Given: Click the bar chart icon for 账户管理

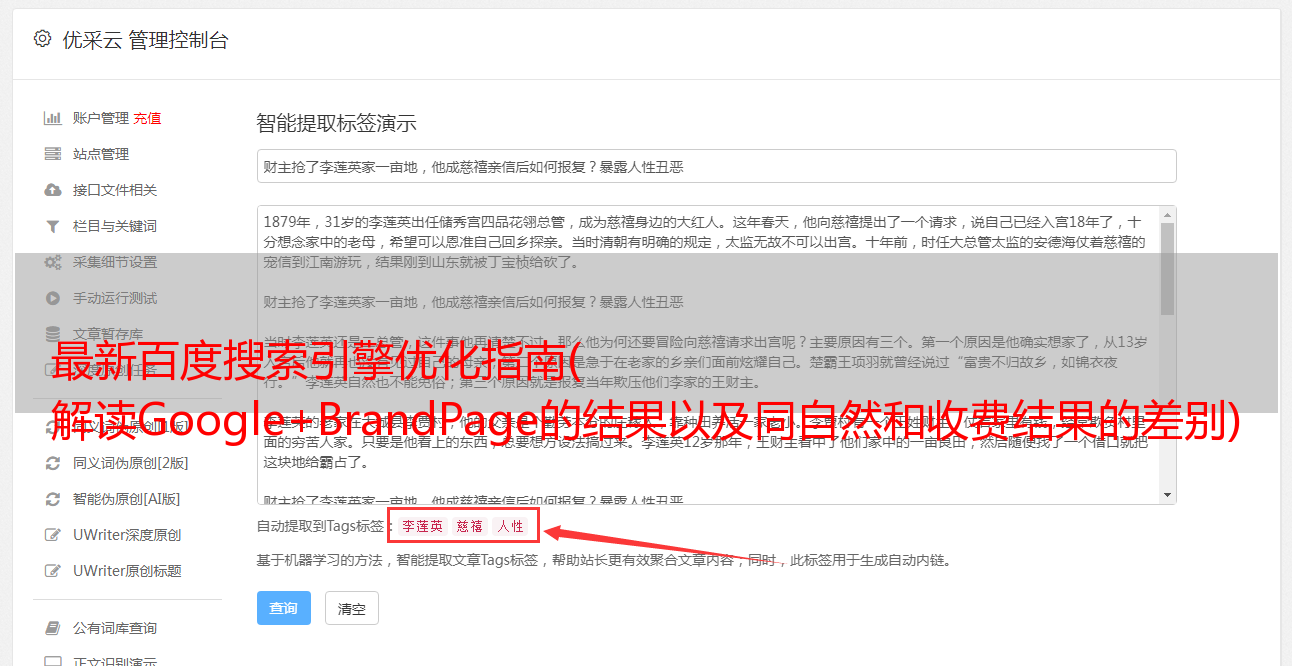Looking at the screenshot, I should pos(52,118).
